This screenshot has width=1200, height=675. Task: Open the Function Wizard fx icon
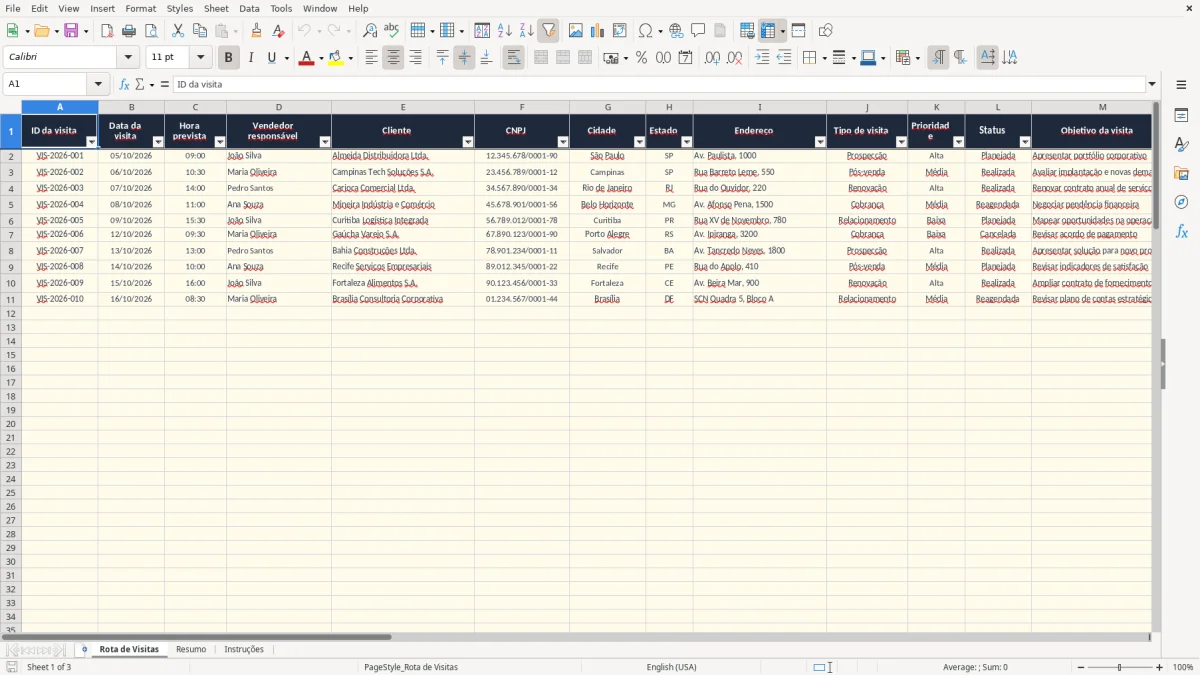tap(124, 84)
